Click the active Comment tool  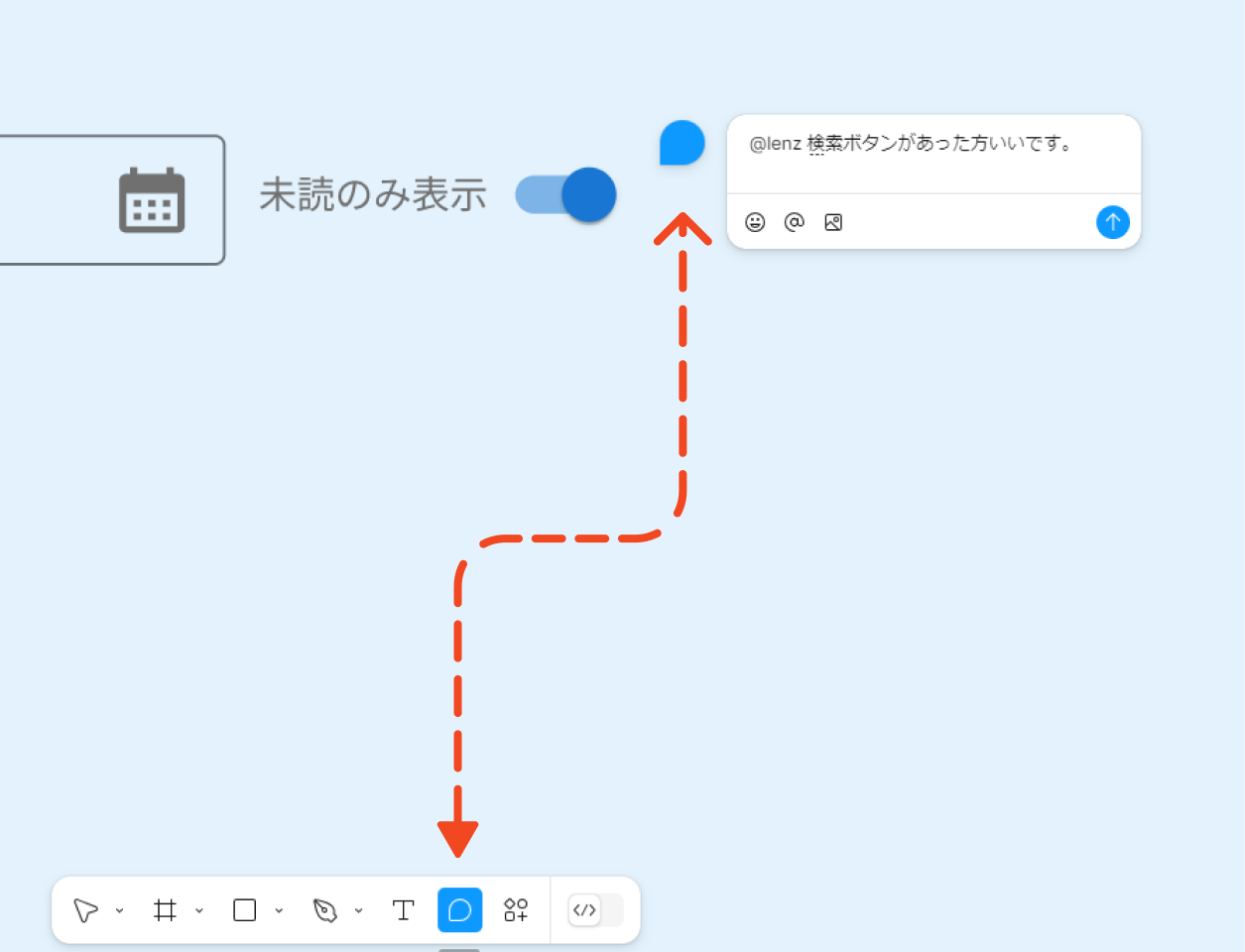point(460,910)
